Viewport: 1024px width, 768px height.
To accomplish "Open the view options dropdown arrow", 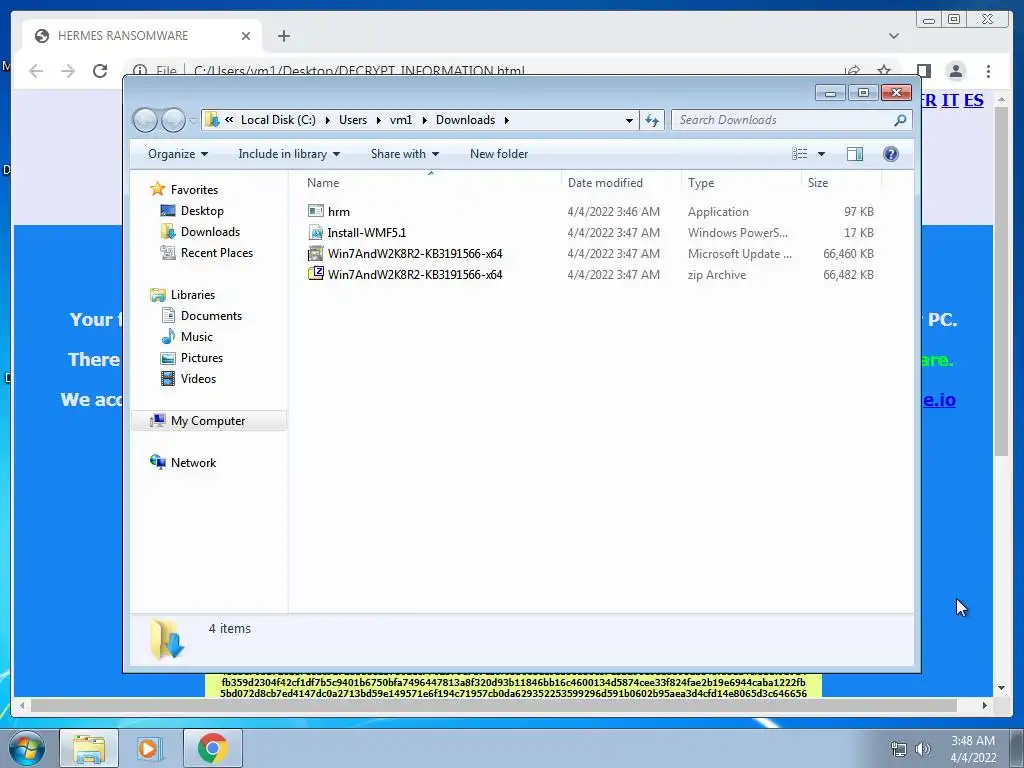I will coord(822,154).
